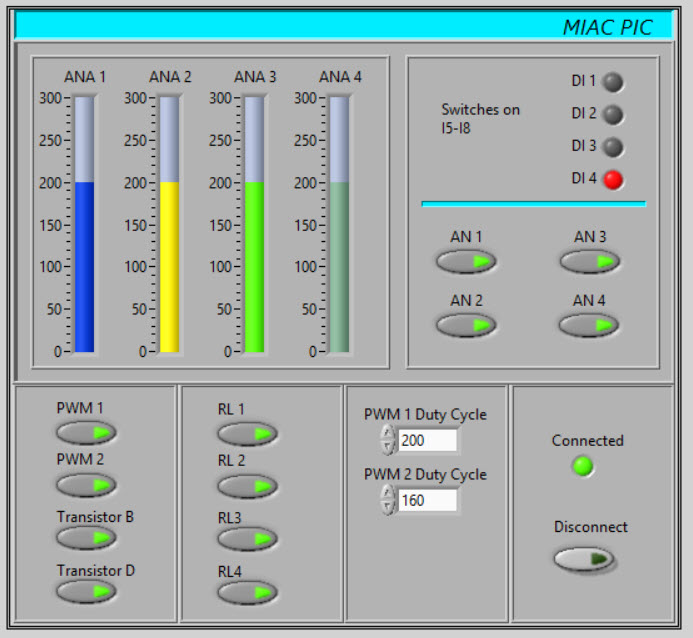Toggle the AN 4 switch
The image size is (693, 638).
coord(588,325)
